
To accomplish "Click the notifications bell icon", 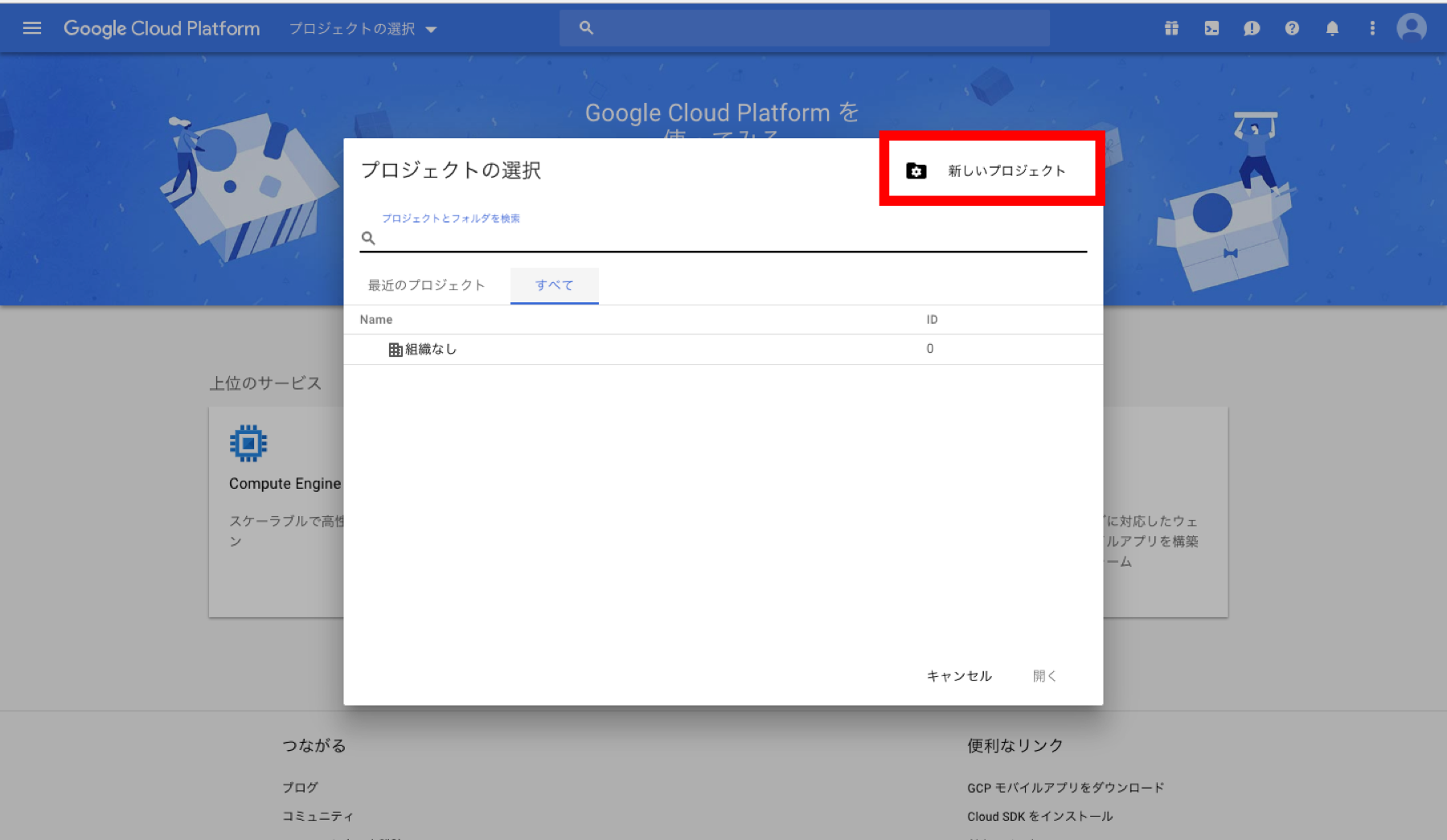I will pos(1332,27).
